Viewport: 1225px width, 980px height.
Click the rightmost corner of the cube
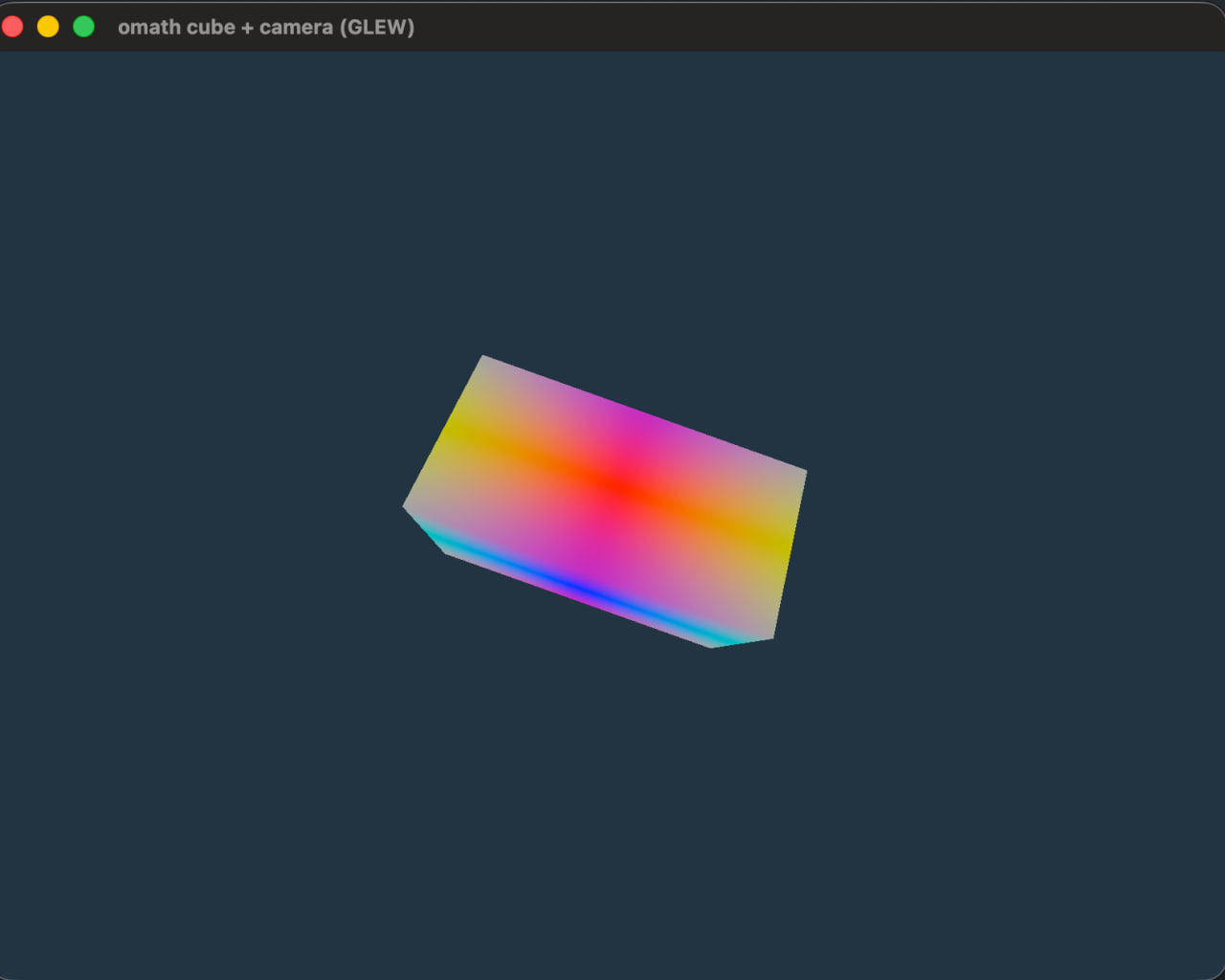(x=807, y=472)
